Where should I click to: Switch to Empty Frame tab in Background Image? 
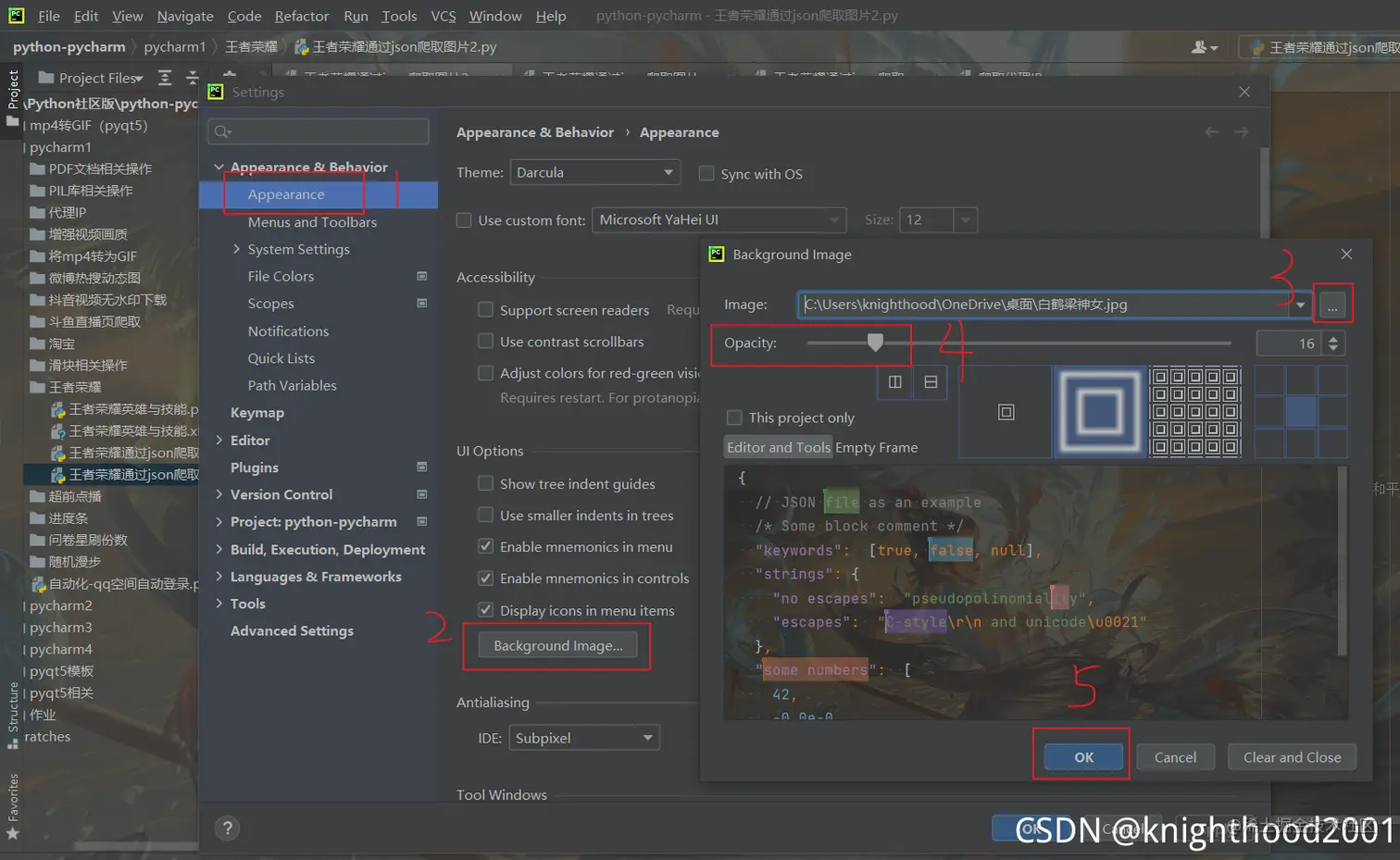coord(877,447)
